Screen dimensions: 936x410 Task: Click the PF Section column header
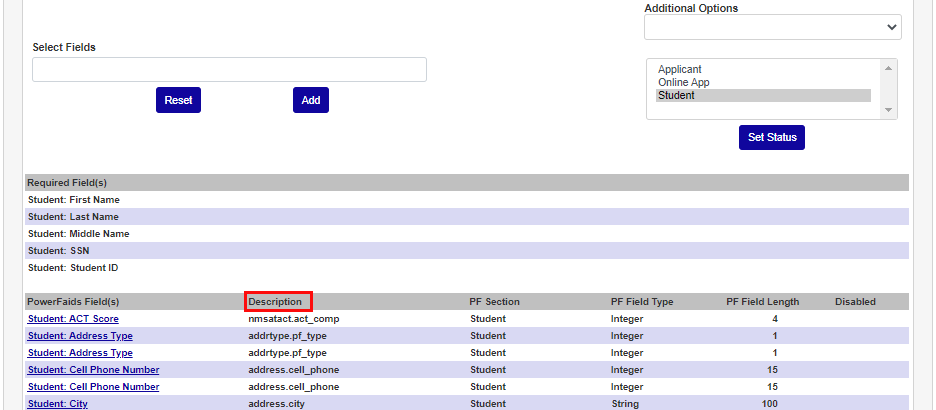coord(494,301)
